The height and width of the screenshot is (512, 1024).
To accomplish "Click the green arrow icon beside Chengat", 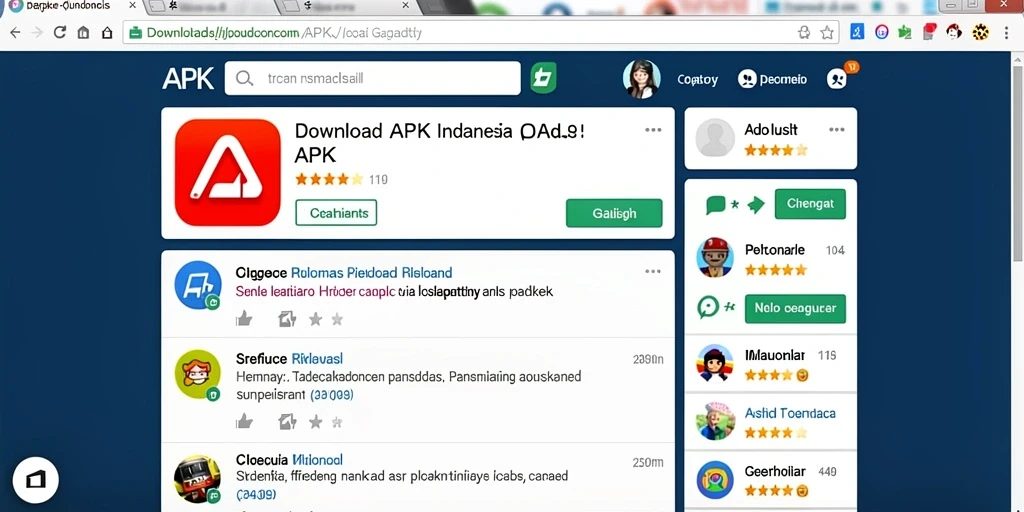I will 756,205.
